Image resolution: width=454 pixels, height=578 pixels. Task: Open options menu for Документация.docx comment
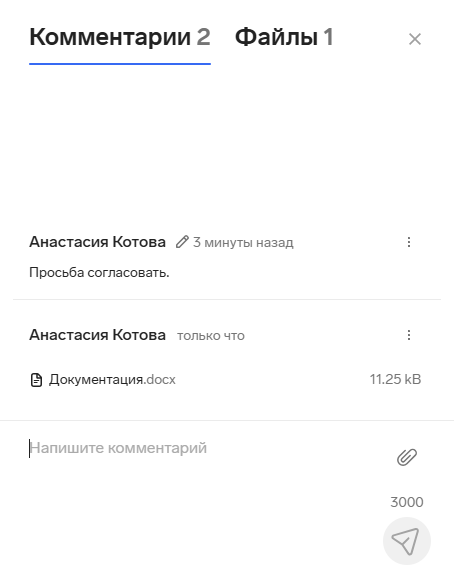coord(409,335)
